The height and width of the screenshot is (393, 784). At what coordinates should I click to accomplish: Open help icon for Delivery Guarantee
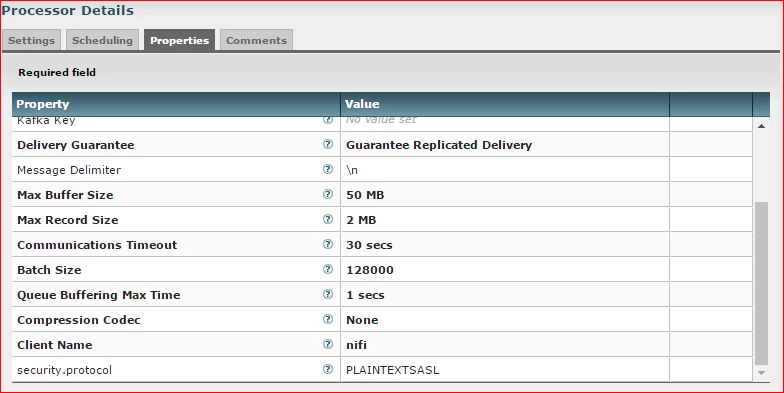[x=328, y=144]
